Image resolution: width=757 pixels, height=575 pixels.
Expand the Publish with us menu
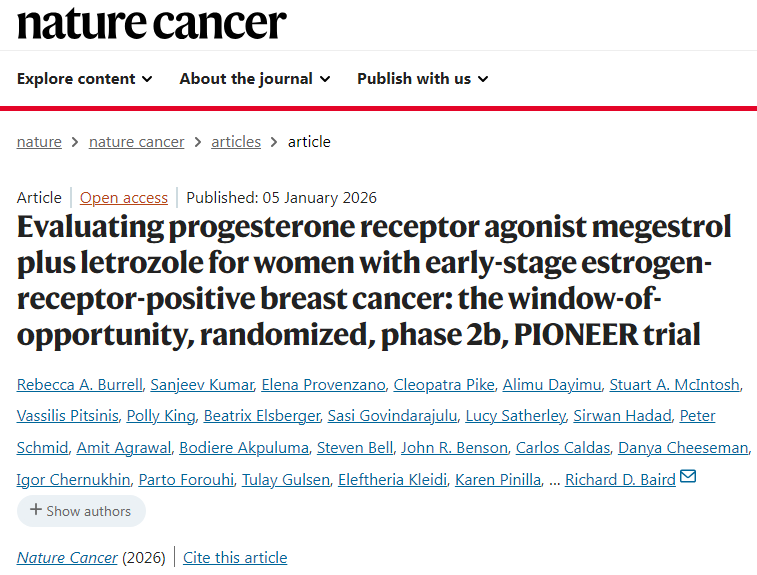click(422, 79)
